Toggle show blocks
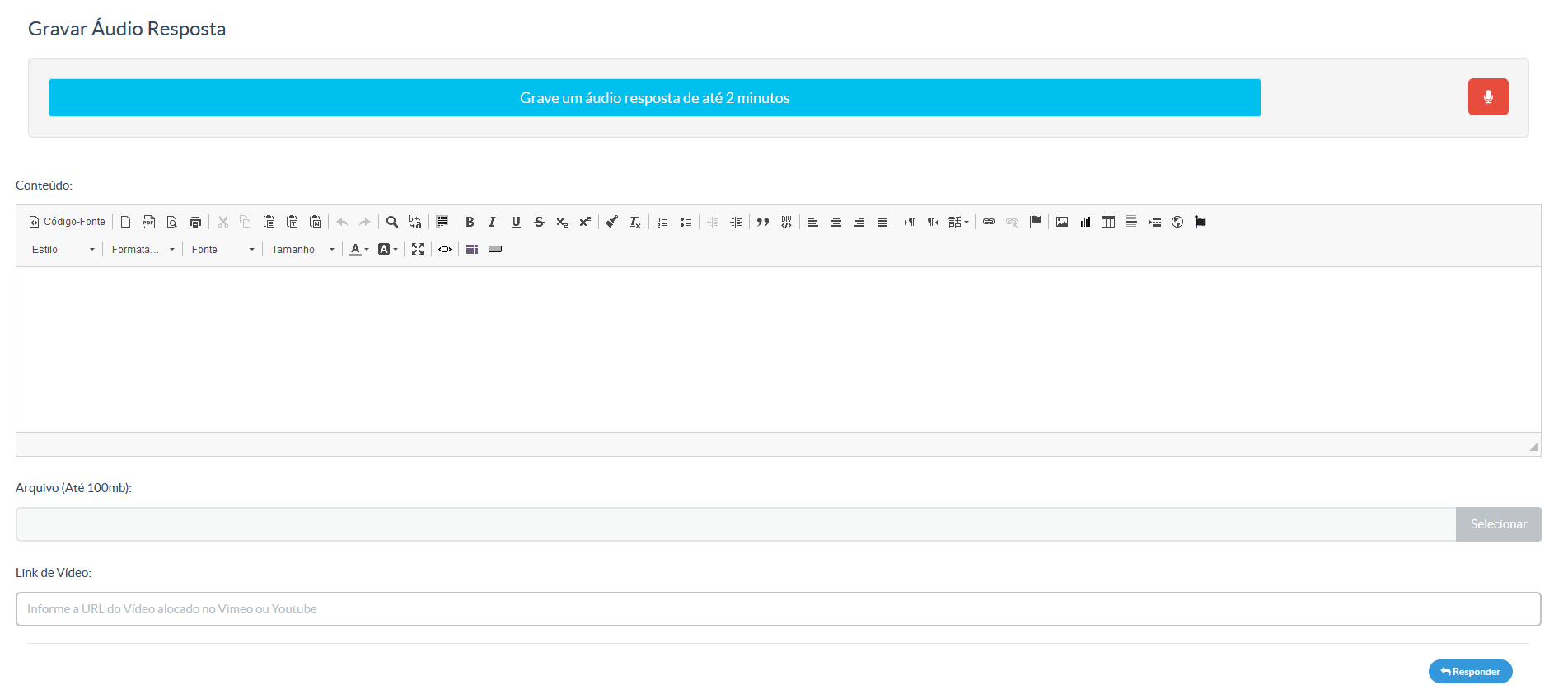This screenshot has height=699, width=1568. (x=445, y=250)
